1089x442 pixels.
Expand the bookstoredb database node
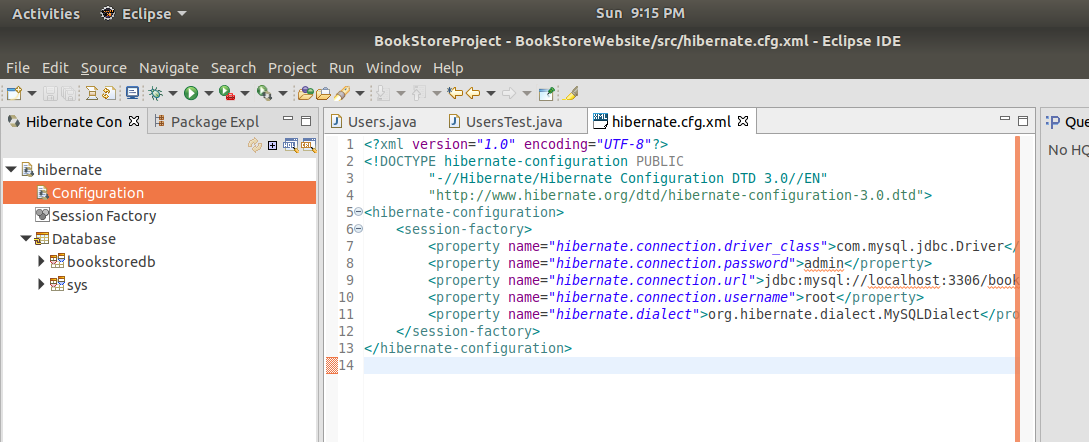tap(41, 262)
